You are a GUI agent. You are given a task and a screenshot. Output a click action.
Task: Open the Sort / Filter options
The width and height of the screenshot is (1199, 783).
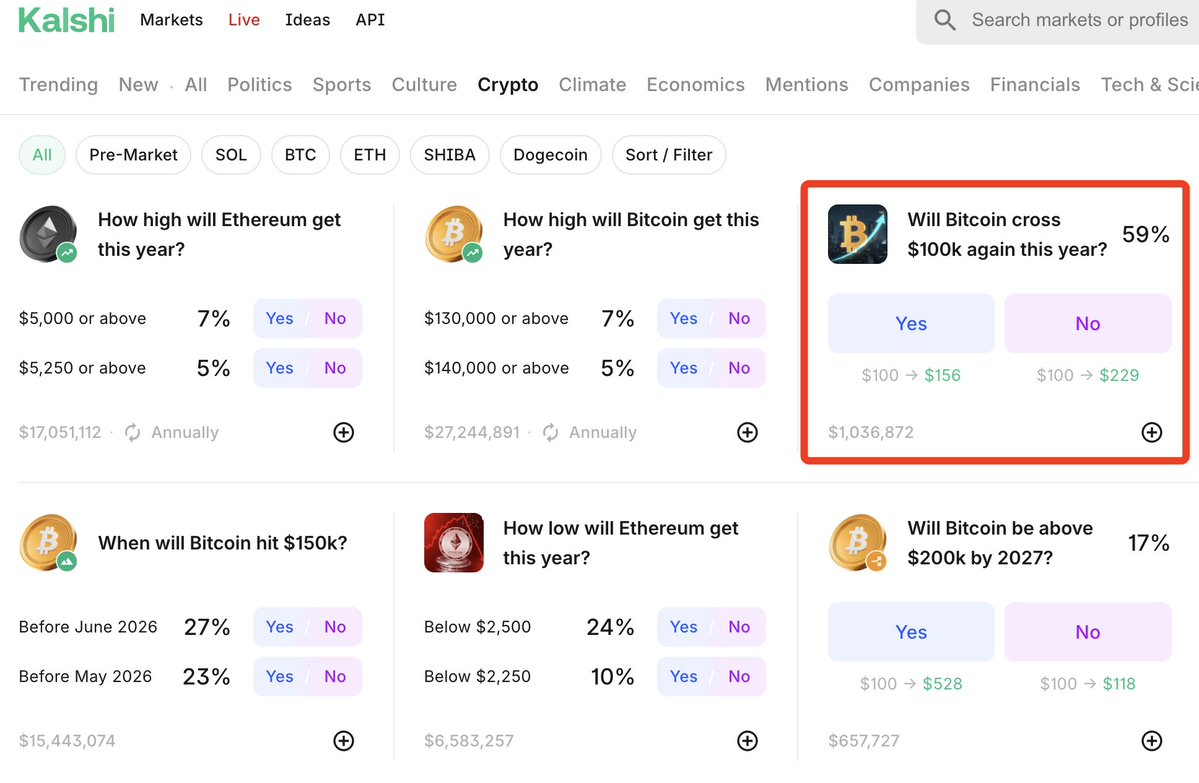click(668, 155)
